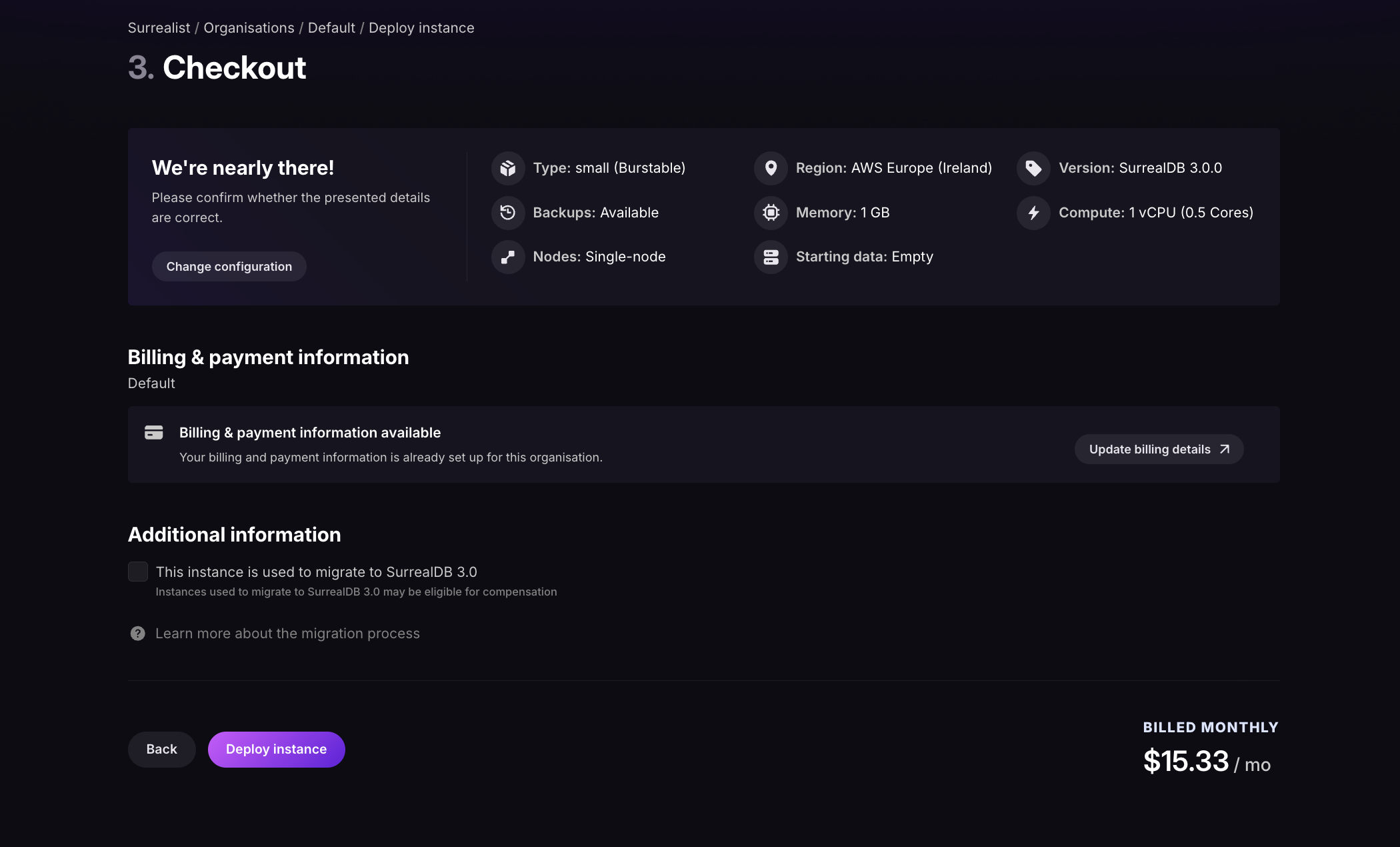The width and height of the screenshot is (1400, 847).
Task: Click the Nodes single-node icon
Action: [x=508, y=257]
